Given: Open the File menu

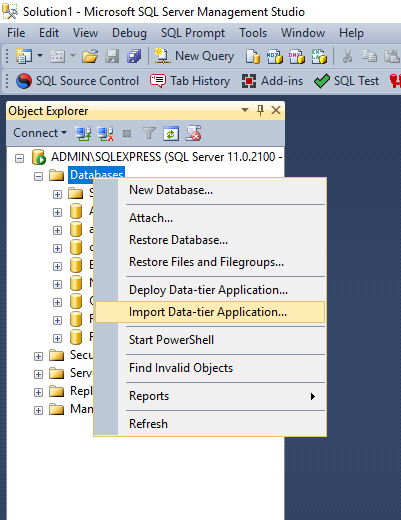Looking at the screenshot, I should (16, 33).
